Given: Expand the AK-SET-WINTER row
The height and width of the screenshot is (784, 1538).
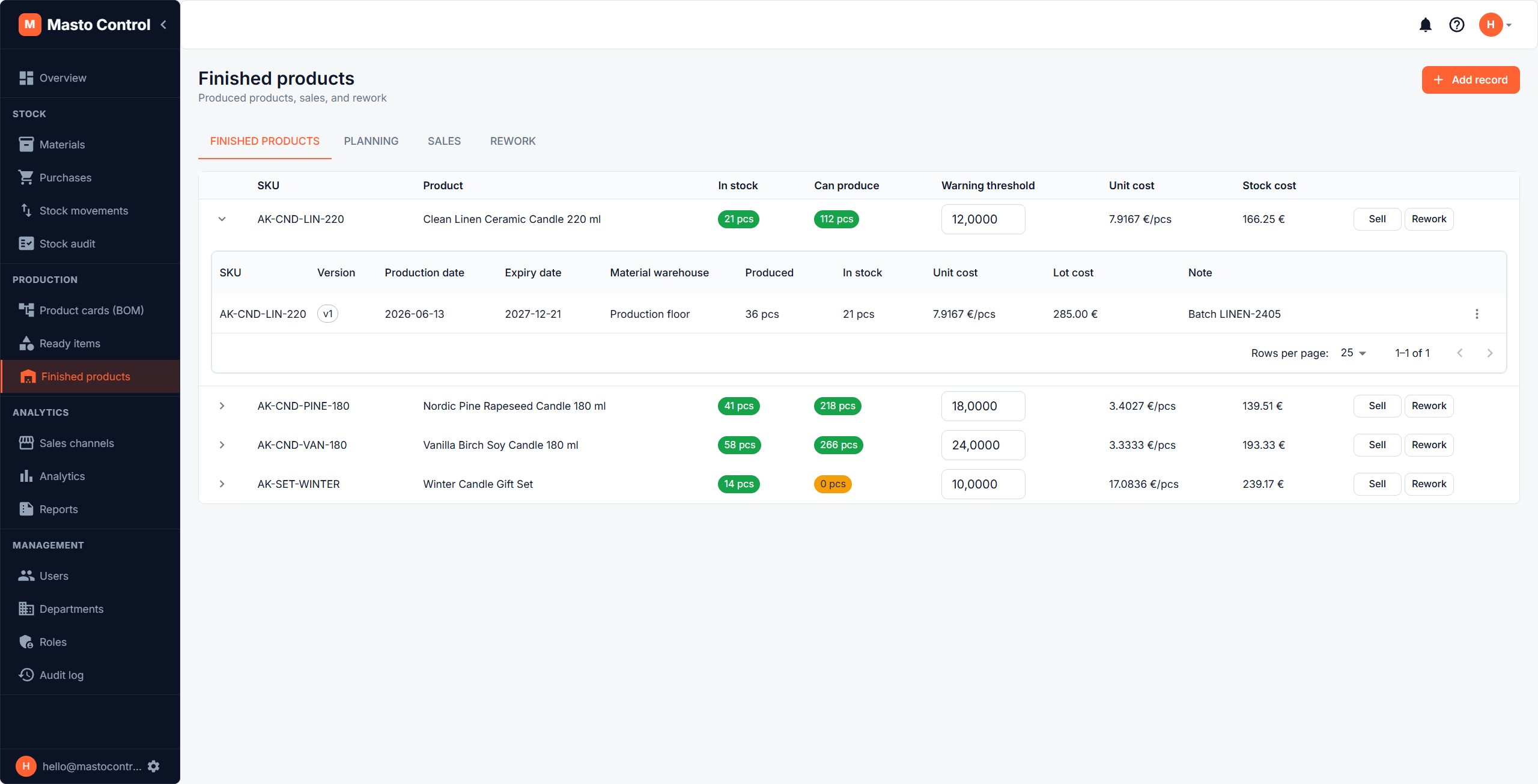Looking at the screenshot, I should tap(222, 484).
